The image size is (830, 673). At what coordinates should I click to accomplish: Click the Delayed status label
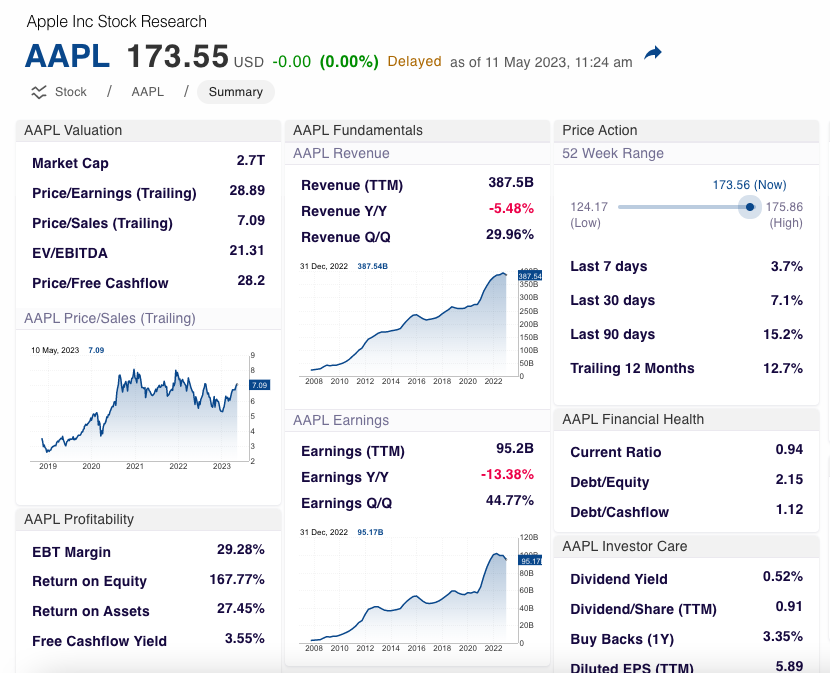click(x=414, y=61)
